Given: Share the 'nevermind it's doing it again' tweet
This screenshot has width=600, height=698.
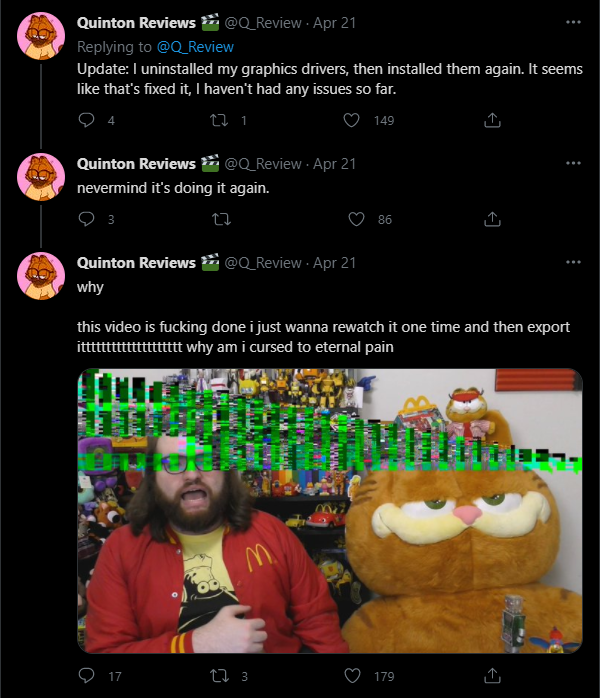Looking at the screenshot, I should point(492,219).
